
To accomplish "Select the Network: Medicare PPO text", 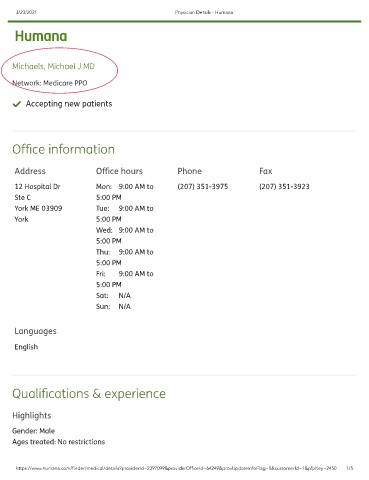I will [x=50, y=83].
